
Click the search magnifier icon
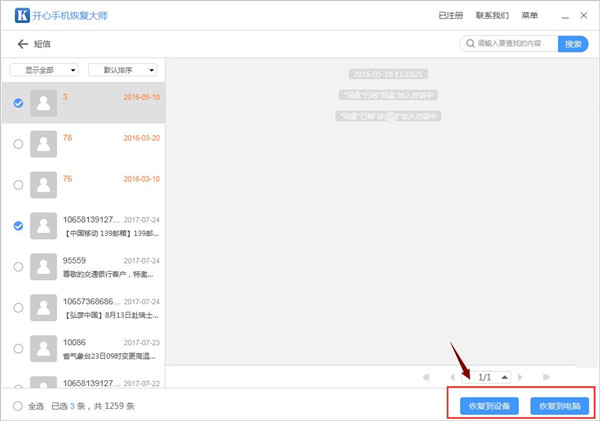[468, 44]
